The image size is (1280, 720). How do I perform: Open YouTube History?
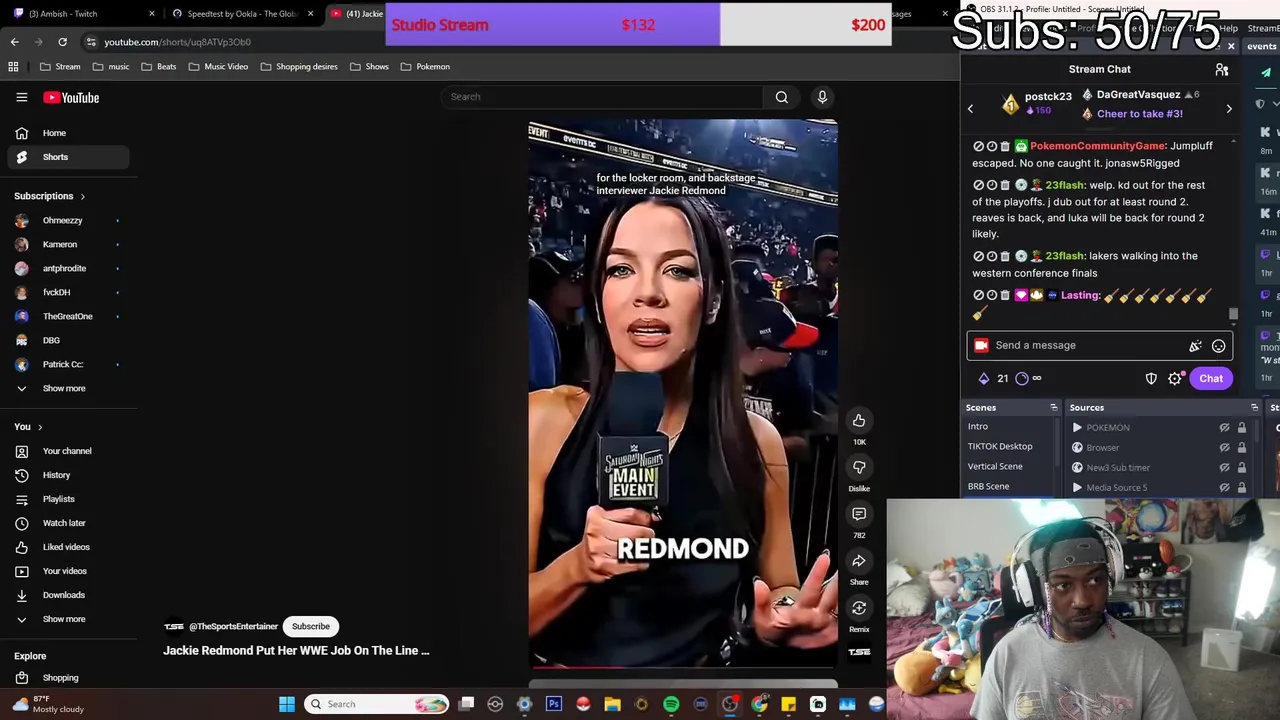tap(68, 475)
